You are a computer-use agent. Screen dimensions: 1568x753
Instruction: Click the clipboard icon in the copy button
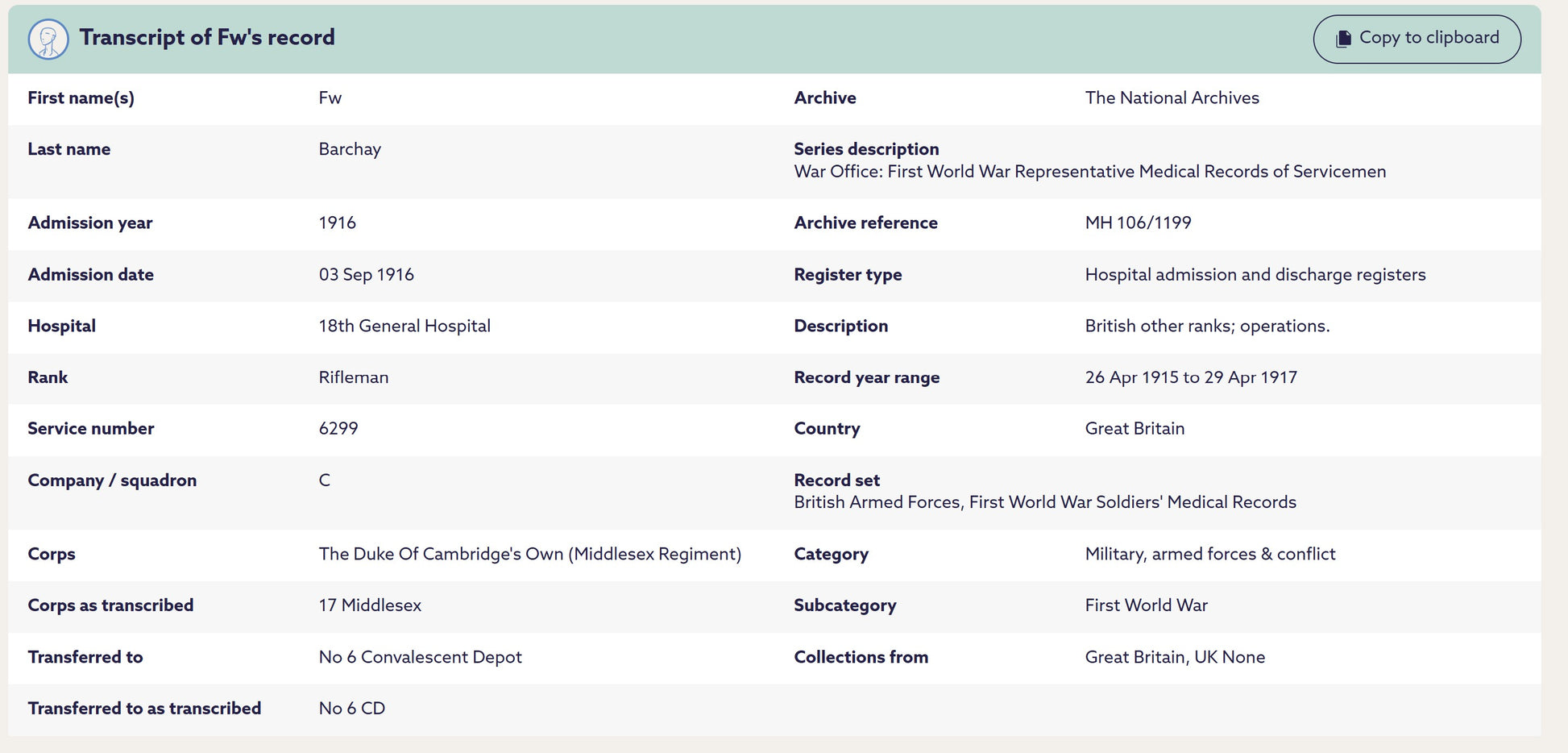1343,39
